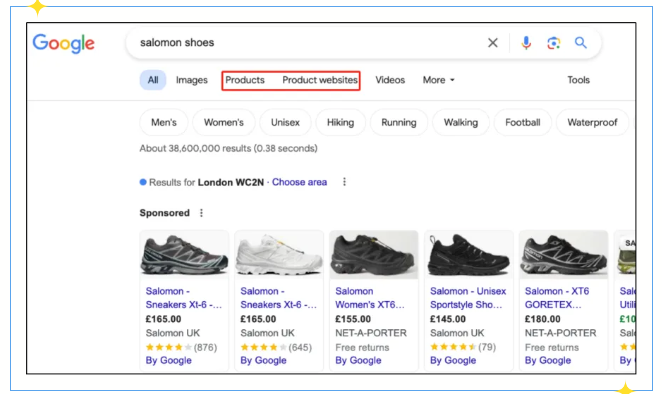Click the London WC2N location text
This screenshot has width=662, height=394.
coord(231,182)
